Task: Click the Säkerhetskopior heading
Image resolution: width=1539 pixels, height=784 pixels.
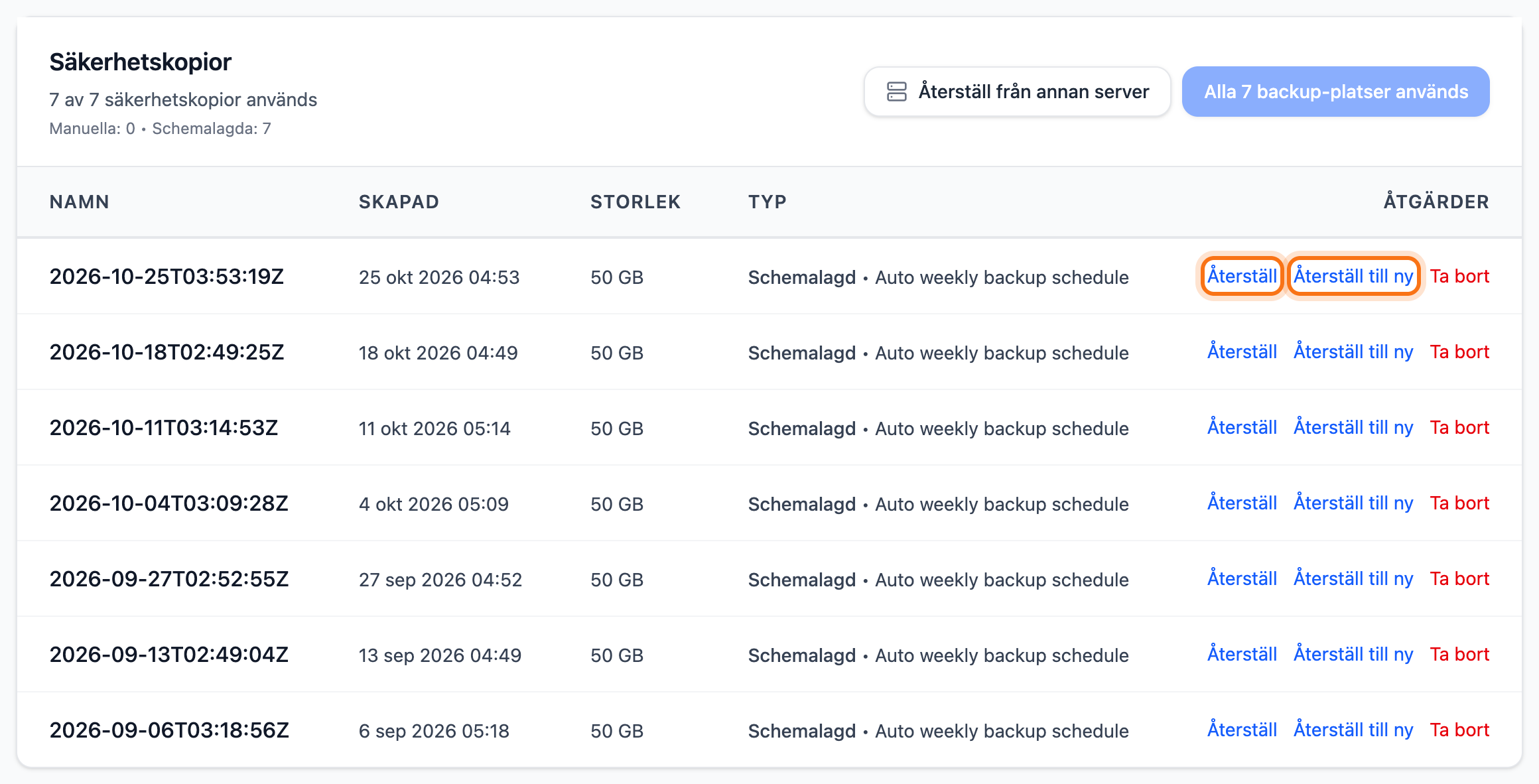Action: [140, 62]
